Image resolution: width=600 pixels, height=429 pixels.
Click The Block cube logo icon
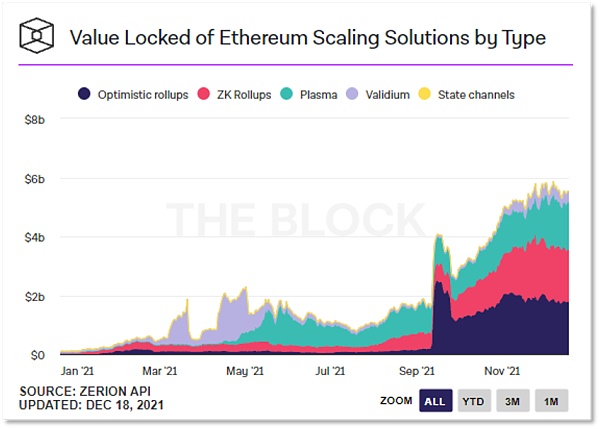click(36, 36)
